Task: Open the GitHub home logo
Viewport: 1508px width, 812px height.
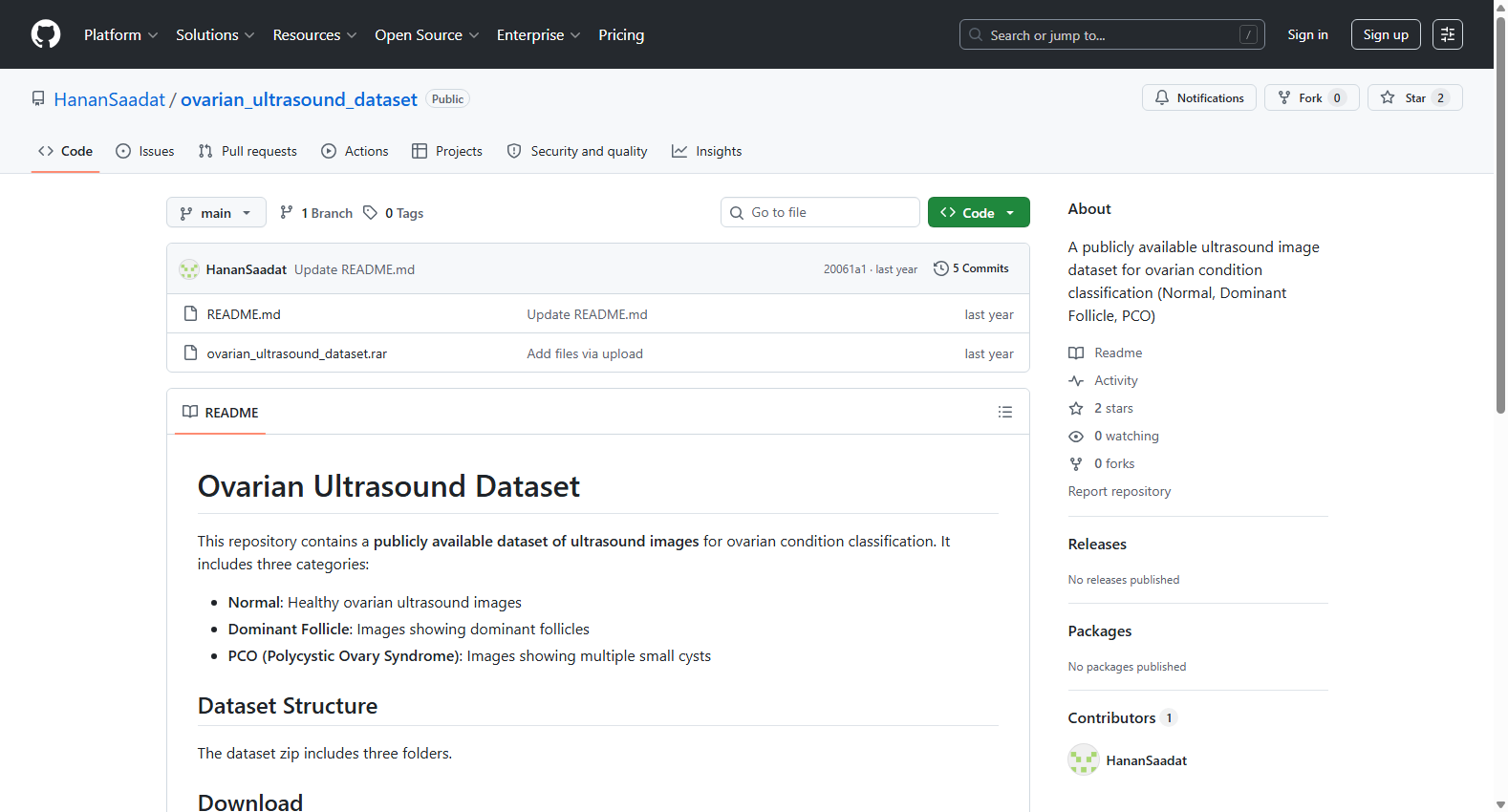Action: 46,34
